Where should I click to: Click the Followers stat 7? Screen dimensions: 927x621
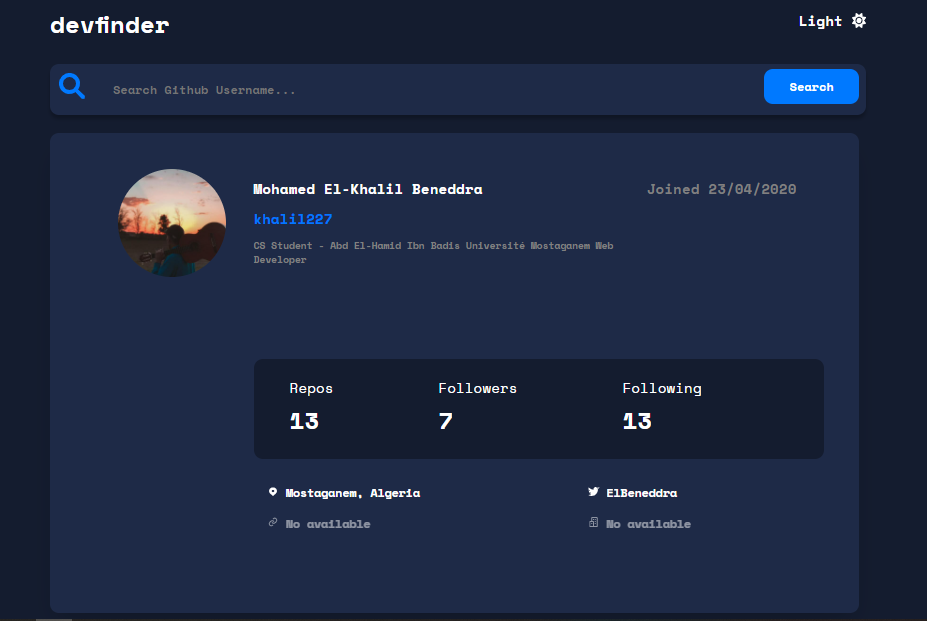444,421
